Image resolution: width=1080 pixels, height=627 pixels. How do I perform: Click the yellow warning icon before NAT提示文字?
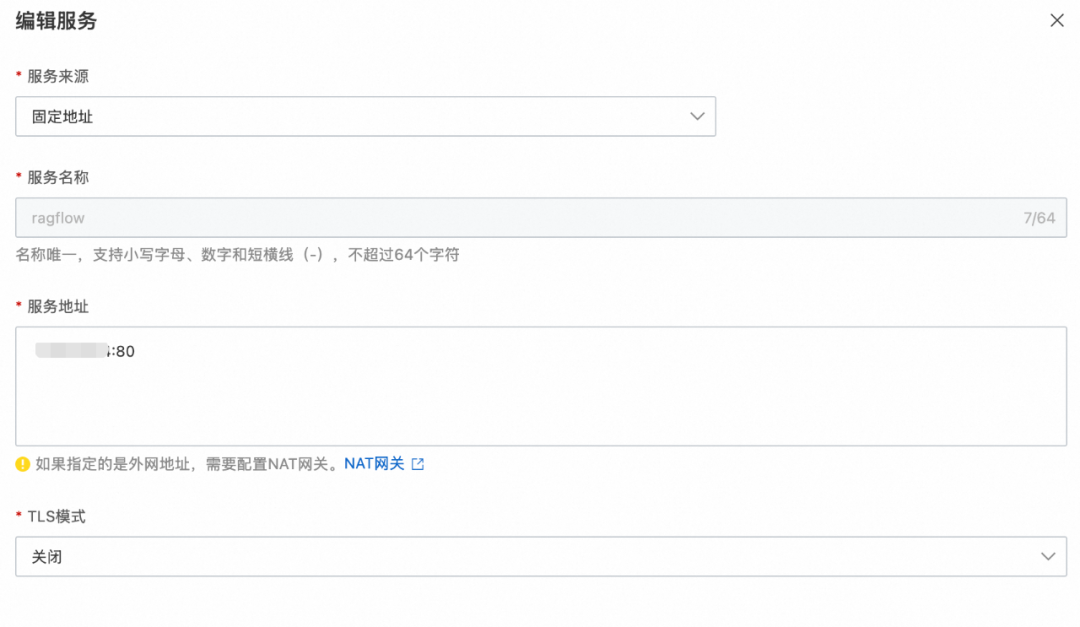(22, 463)
